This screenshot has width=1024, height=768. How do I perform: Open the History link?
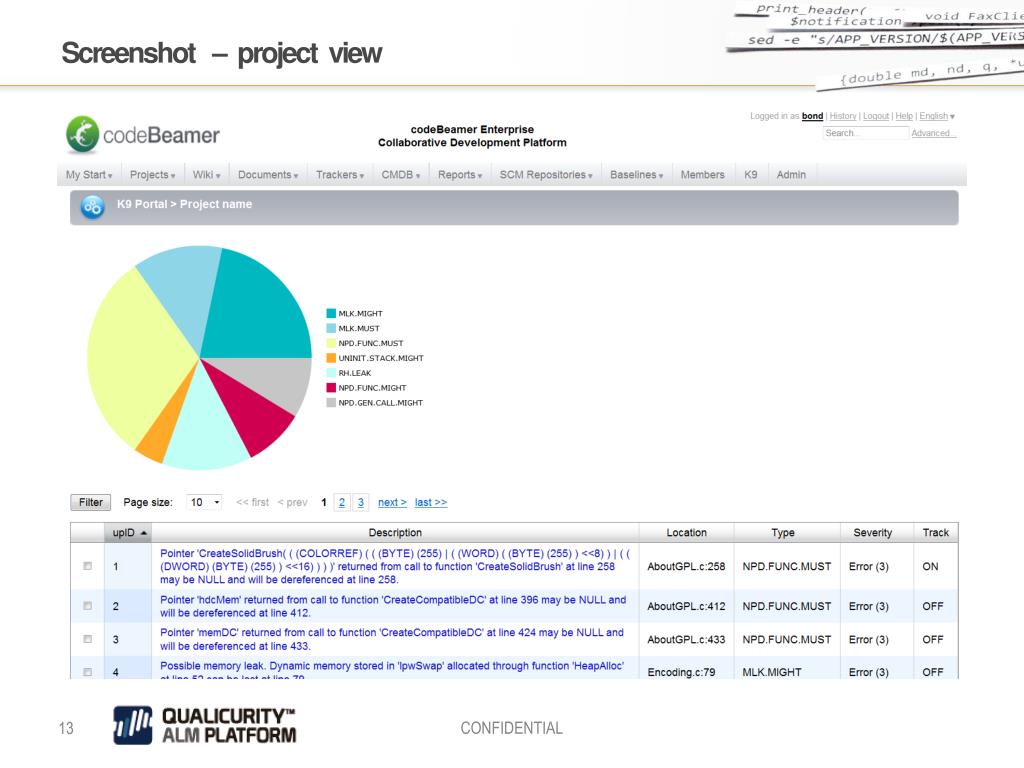point(842,116)
